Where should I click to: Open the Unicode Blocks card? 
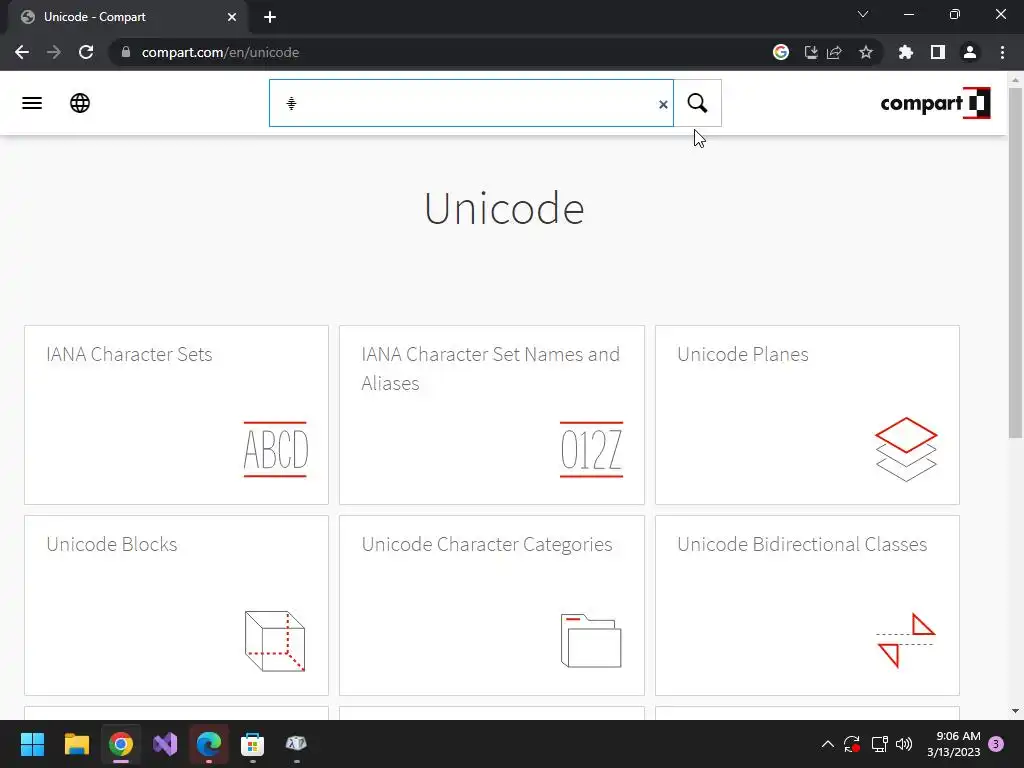click(176, 605)
